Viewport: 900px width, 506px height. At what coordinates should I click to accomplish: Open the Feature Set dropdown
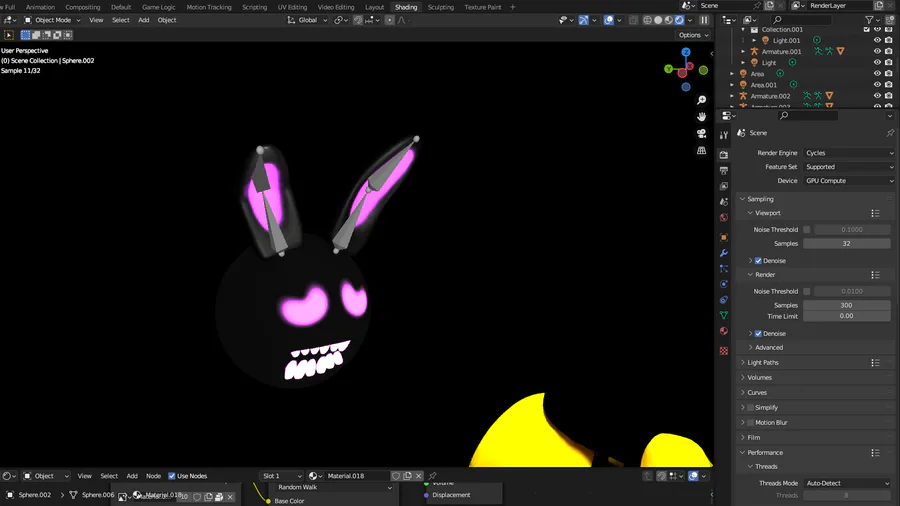tap(849, 167)
